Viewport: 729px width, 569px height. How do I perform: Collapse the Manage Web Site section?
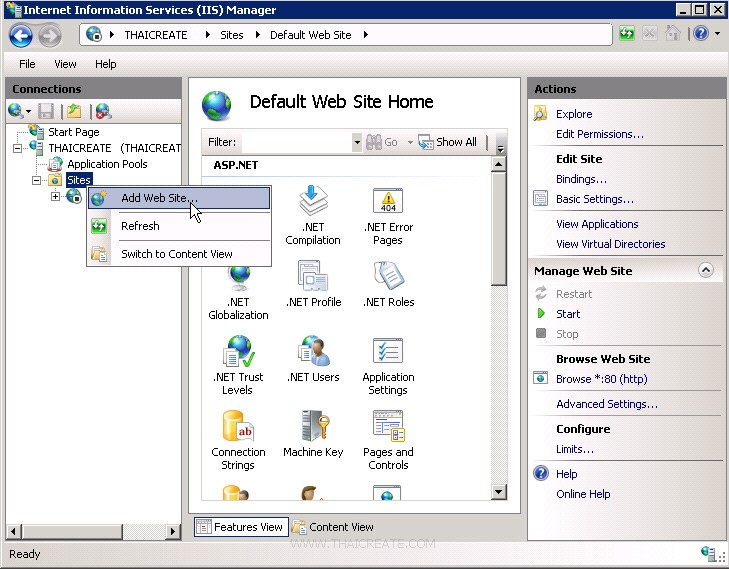pyautogui.click(x=705, y=270)
